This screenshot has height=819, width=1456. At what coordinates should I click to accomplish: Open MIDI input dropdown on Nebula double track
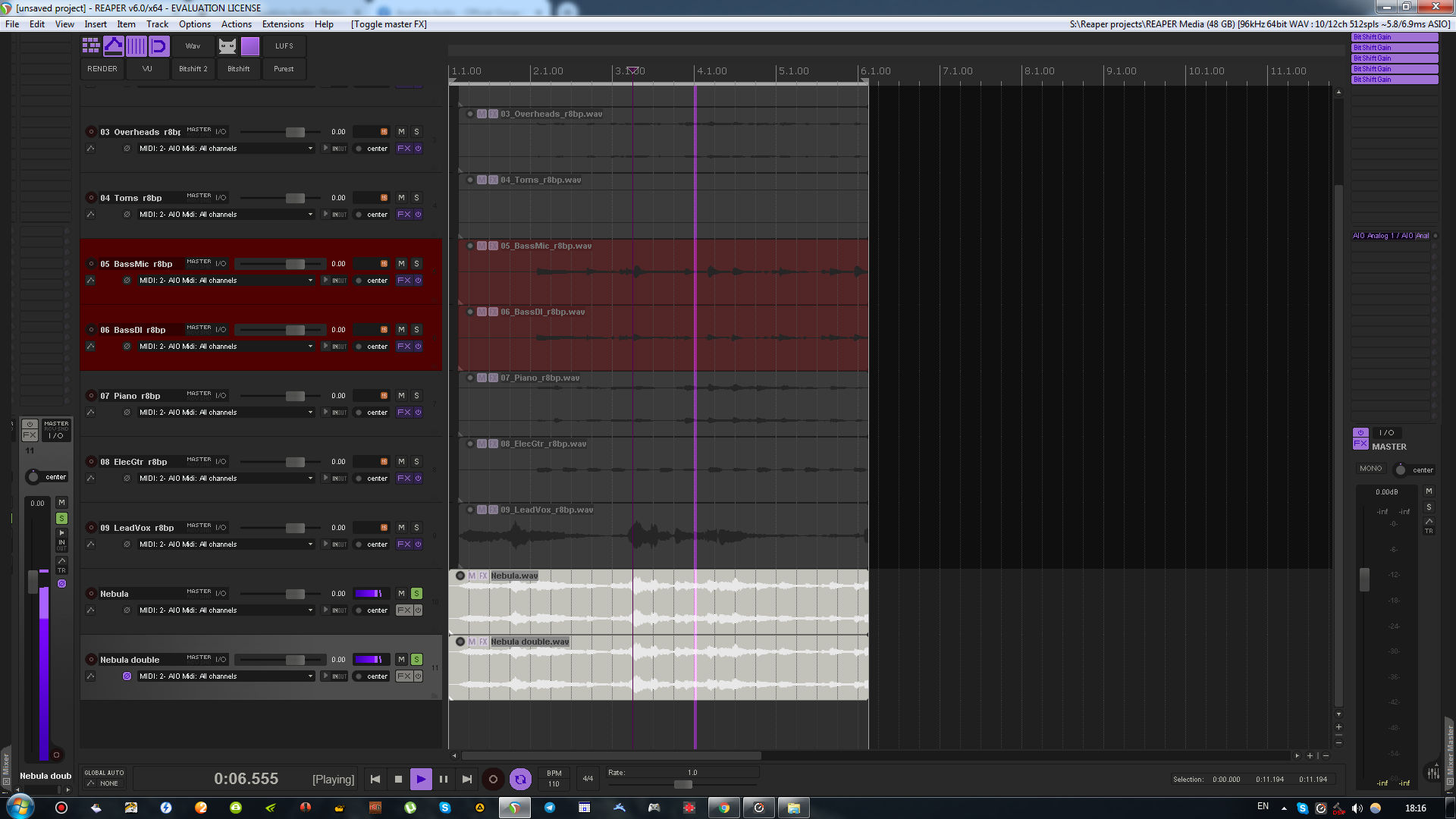coord(226,676)
